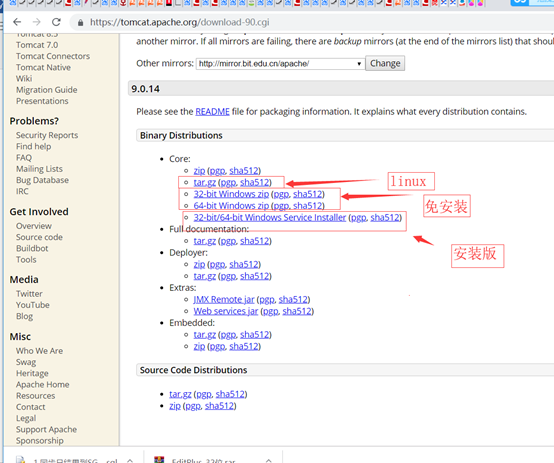Image resolution: width=554 pixels, height=463 pixels.
Task: Select Find help in the sidebar
Action: click(34, 146)
